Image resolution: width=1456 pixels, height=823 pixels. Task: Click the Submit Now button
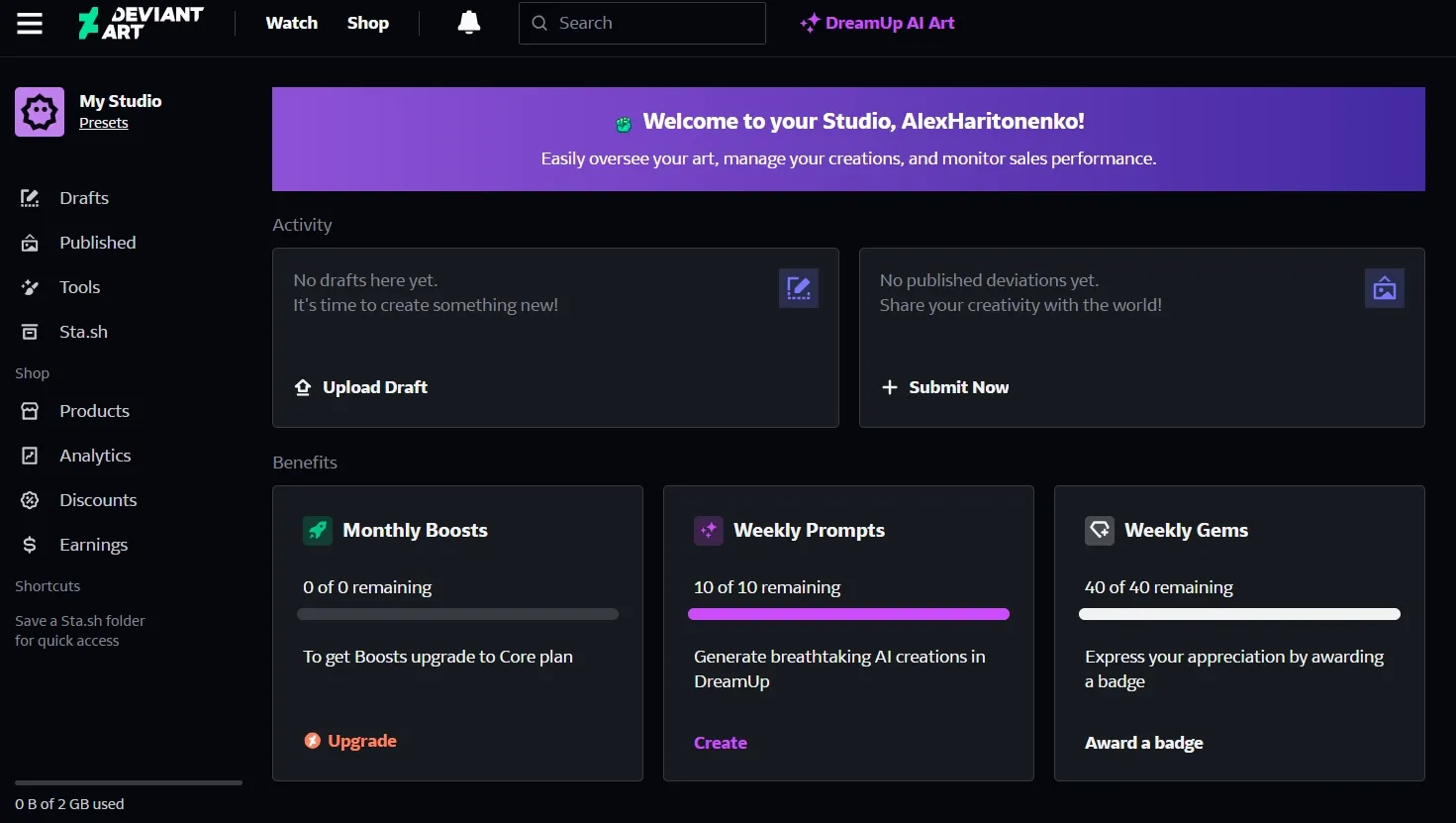[x=945, y=387]
